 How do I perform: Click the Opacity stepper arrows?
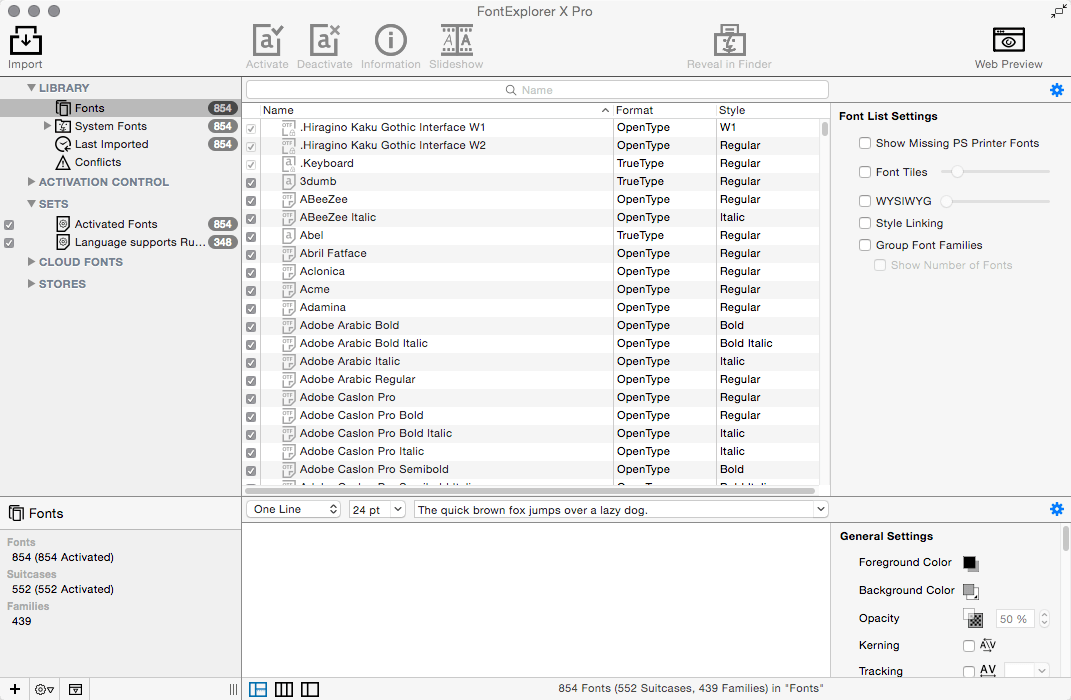click(1044, 619)
